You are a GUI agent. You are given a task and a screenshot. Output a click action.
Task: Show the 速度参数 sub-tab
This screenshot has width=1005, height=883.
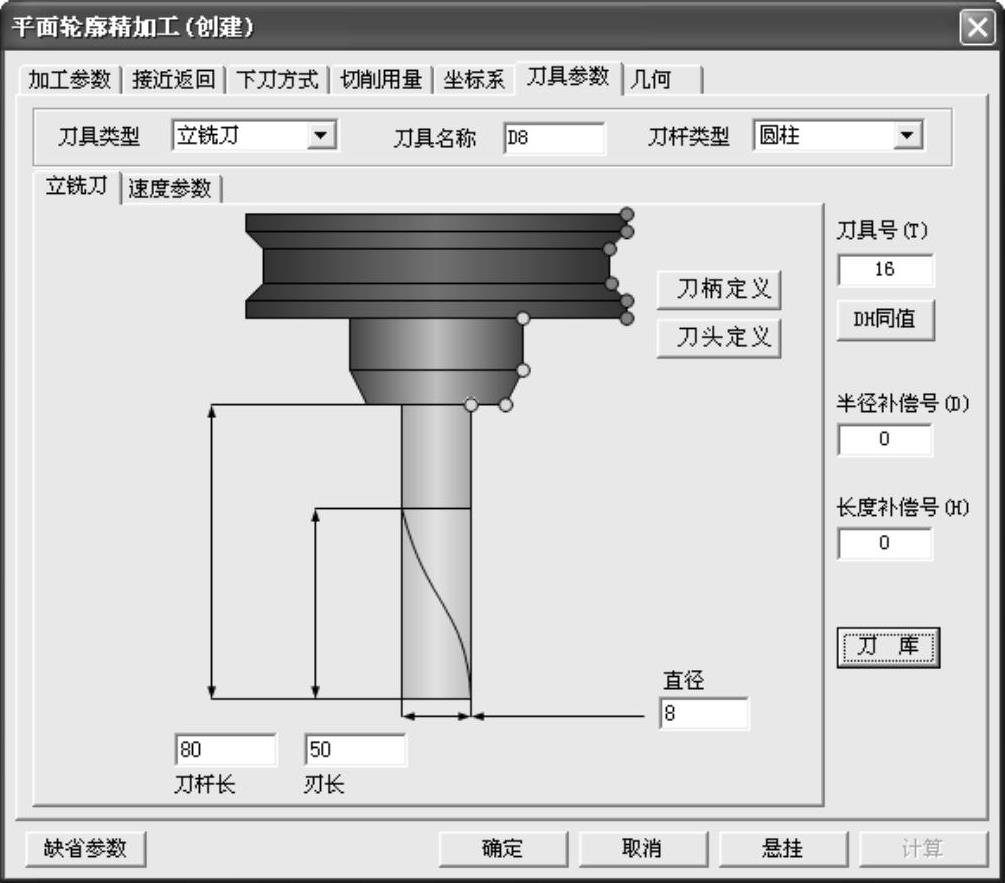point(170,189)
